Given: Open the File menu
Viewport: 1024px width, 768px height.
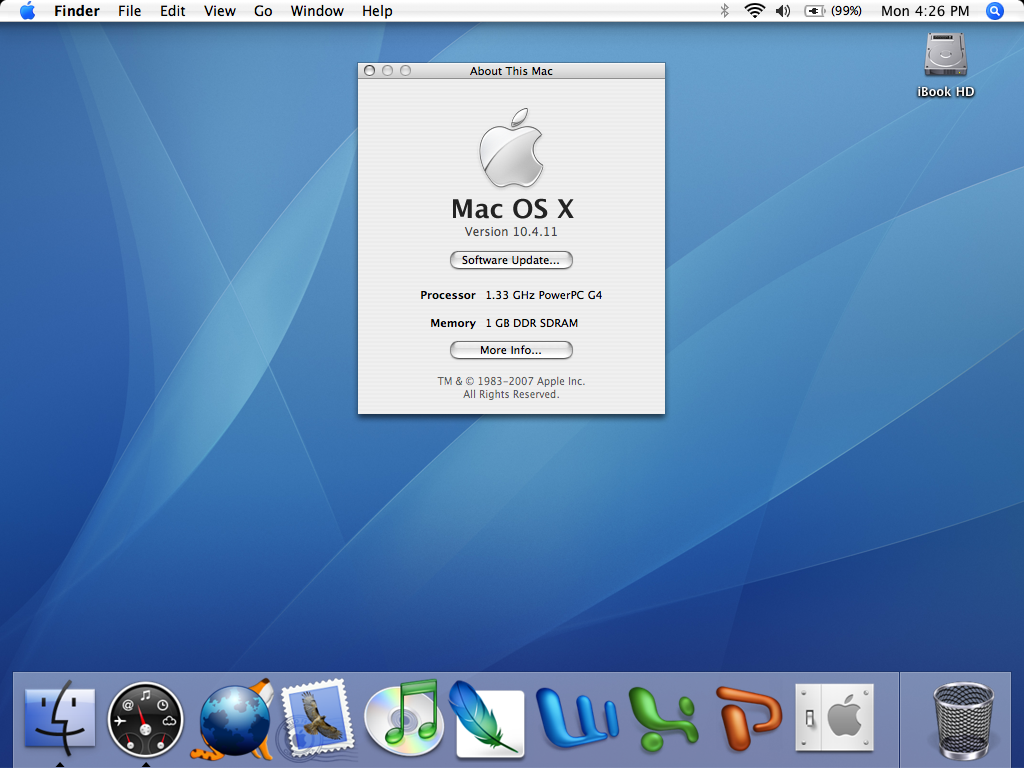Looking at the screenshot, I should pos(129,11).
